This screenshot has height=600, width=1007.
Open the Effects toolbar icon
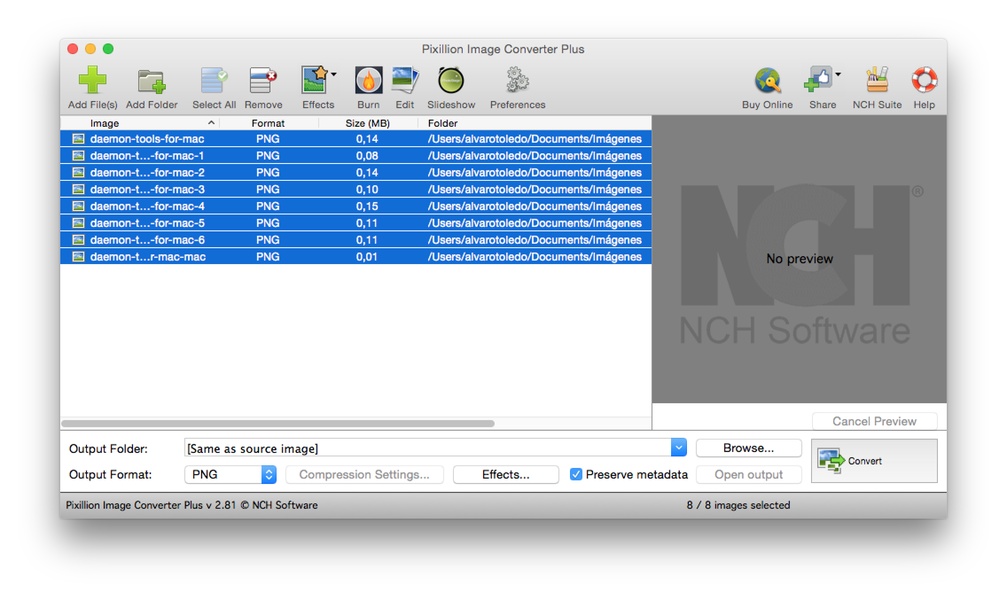coord(315,80)
